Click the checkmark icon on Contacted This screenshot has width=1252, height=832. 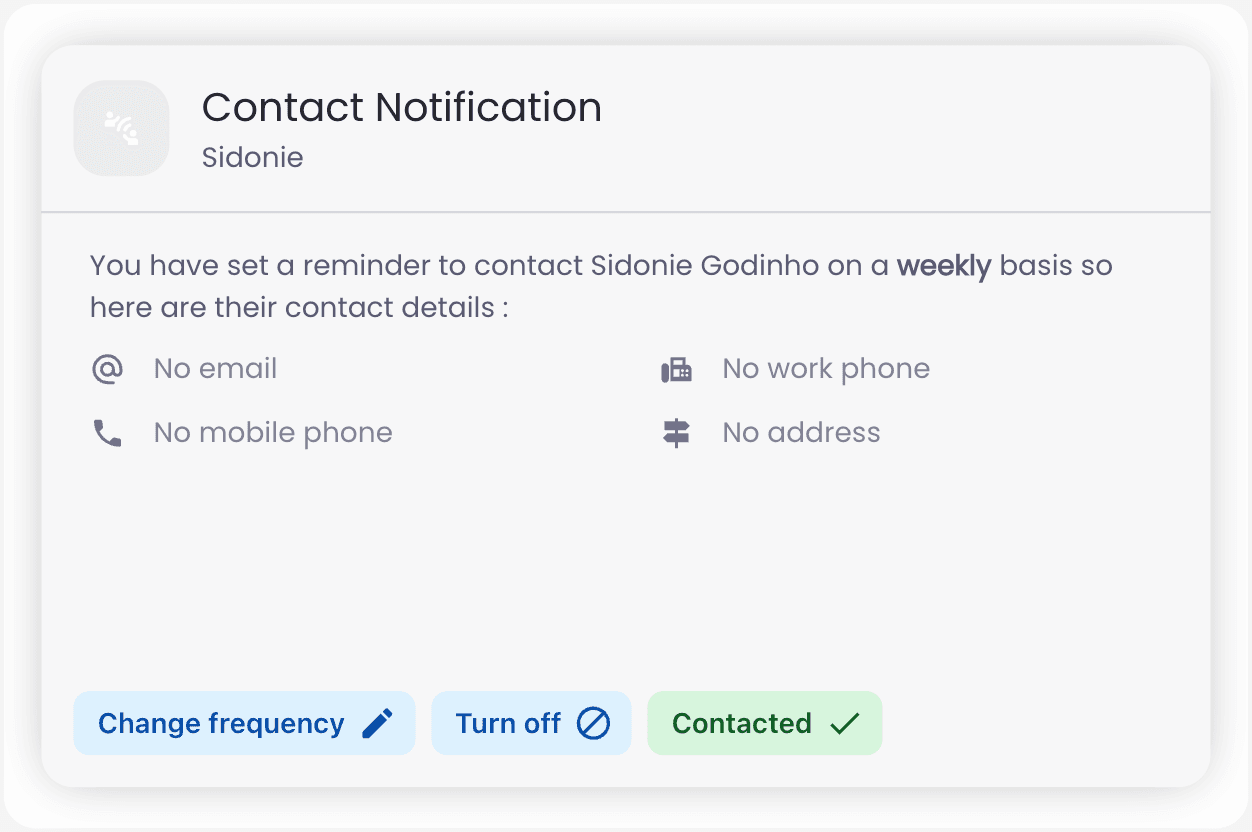(x=845, y=722)
